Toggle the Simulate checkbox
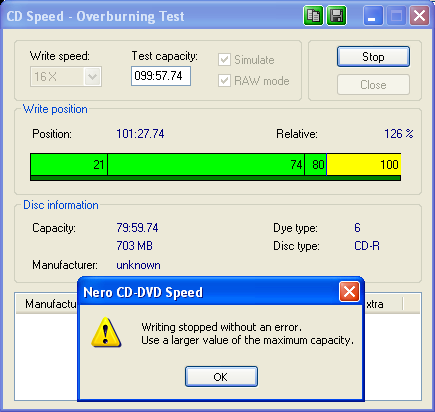The width and height of the screenshot is (435, 412). pyautogui.click(x=224, y=60)
